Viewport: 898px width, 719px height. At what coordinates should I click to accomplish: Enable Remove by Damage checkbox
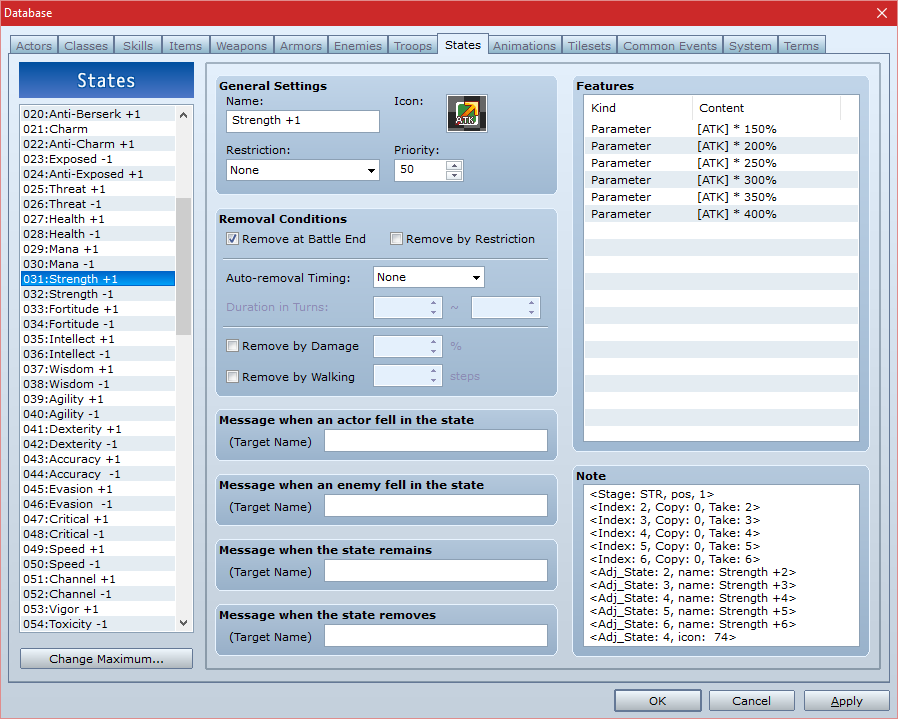tap(233, 346)
